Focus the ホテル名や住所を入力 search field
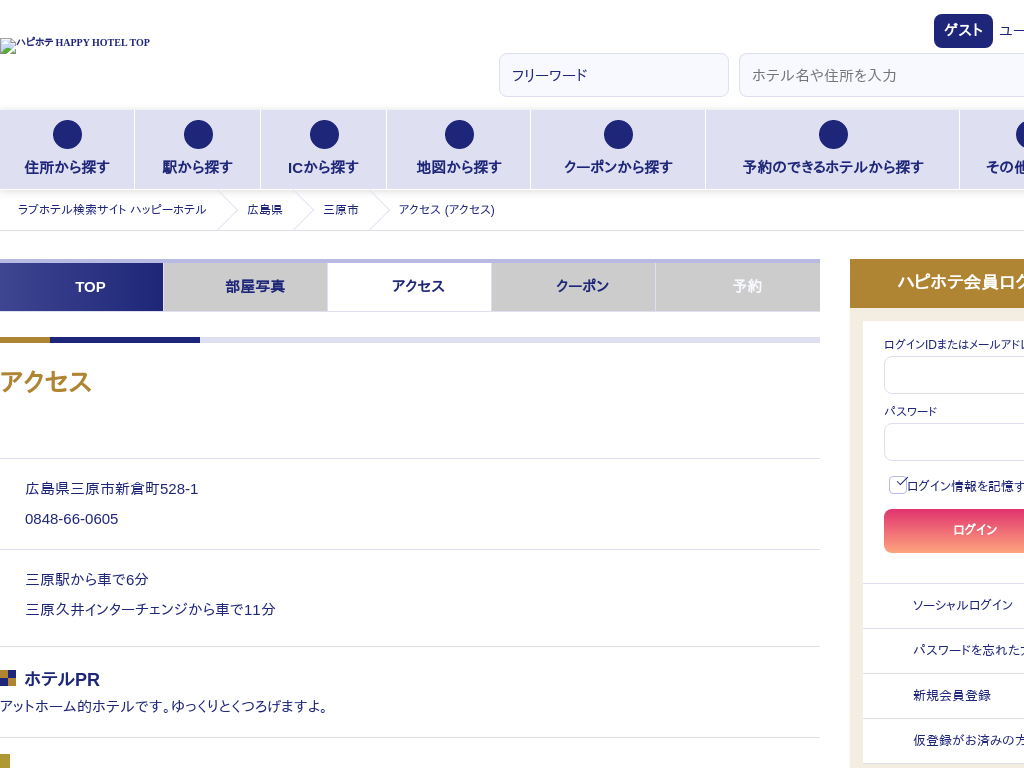 (x=882, y=75)
